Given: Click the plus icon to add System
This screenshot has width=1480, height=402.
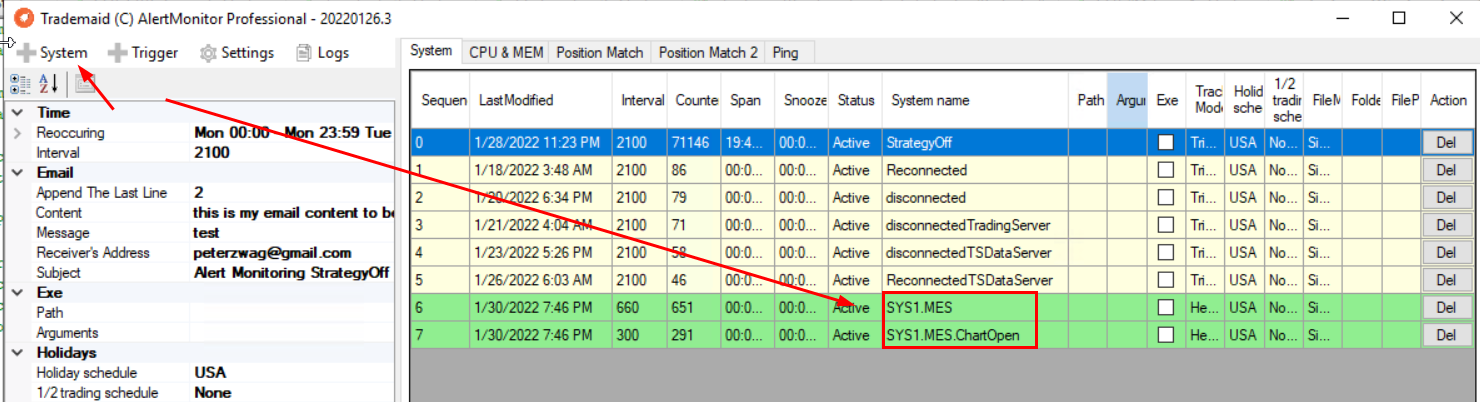Looking at the screenshot, I should click(26, 53).
